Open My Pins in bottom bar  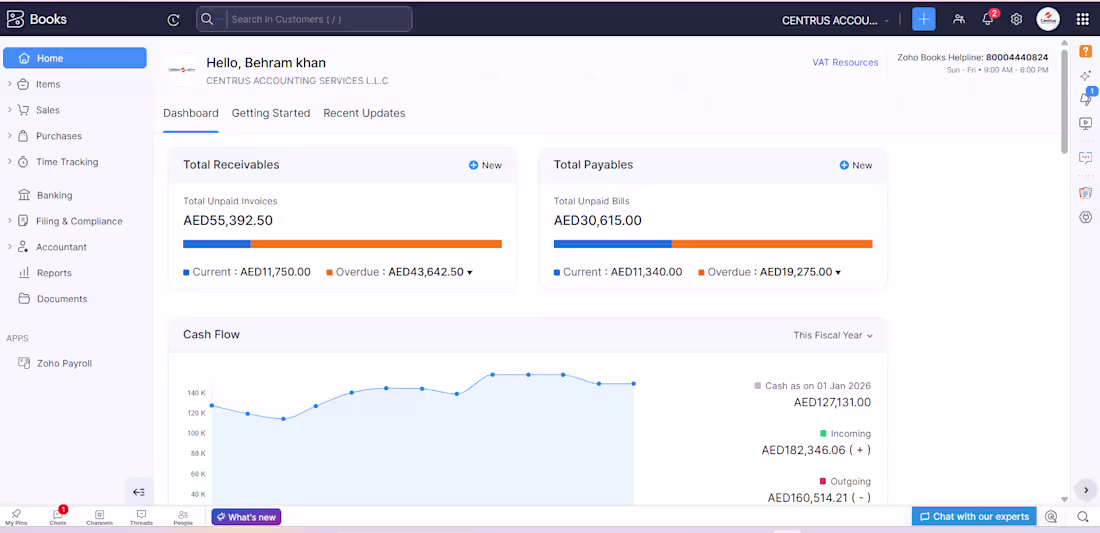point(15,518)
